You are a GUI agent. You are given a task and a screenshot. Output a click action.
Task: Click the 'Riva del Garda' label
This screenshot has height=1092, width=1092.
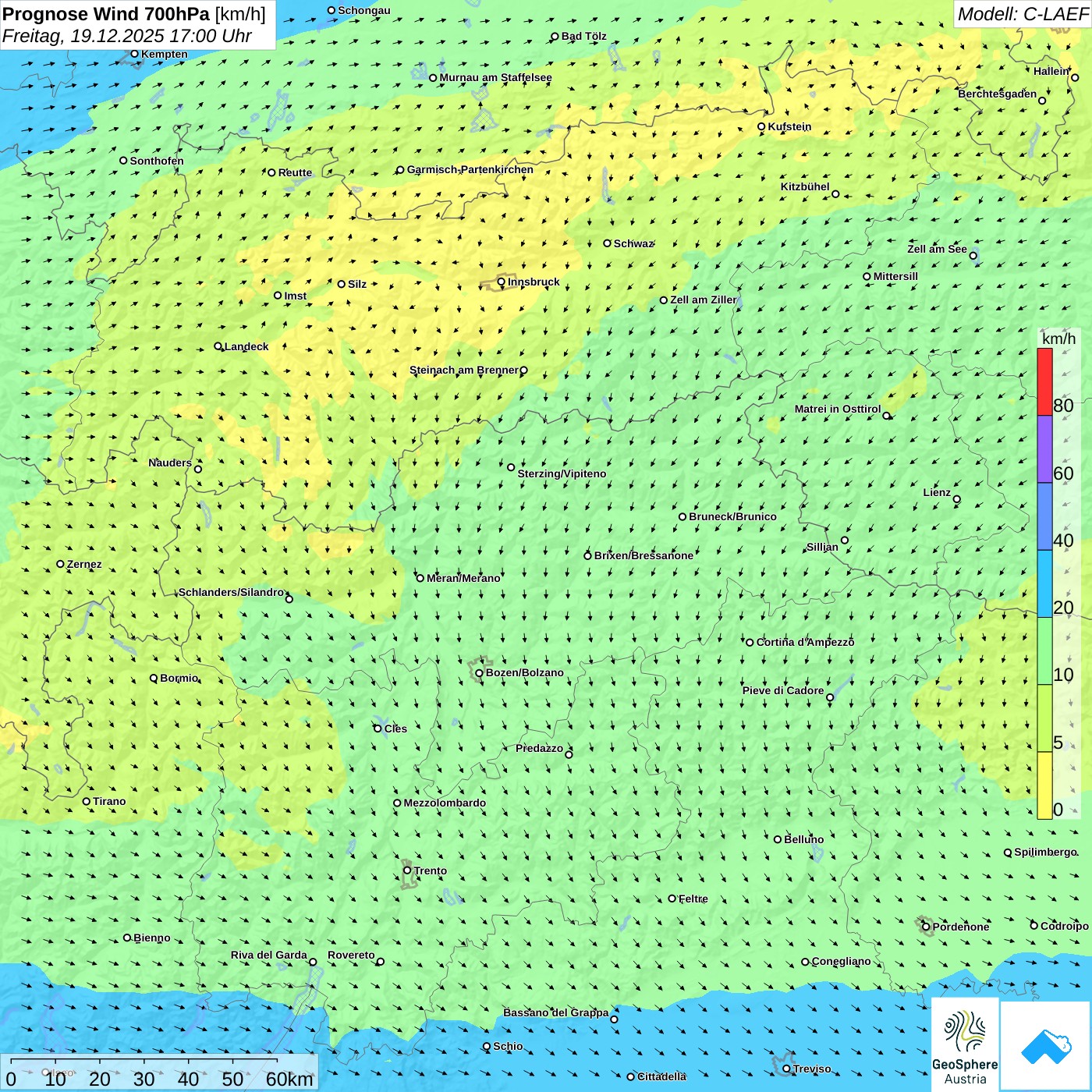(269, 955)
